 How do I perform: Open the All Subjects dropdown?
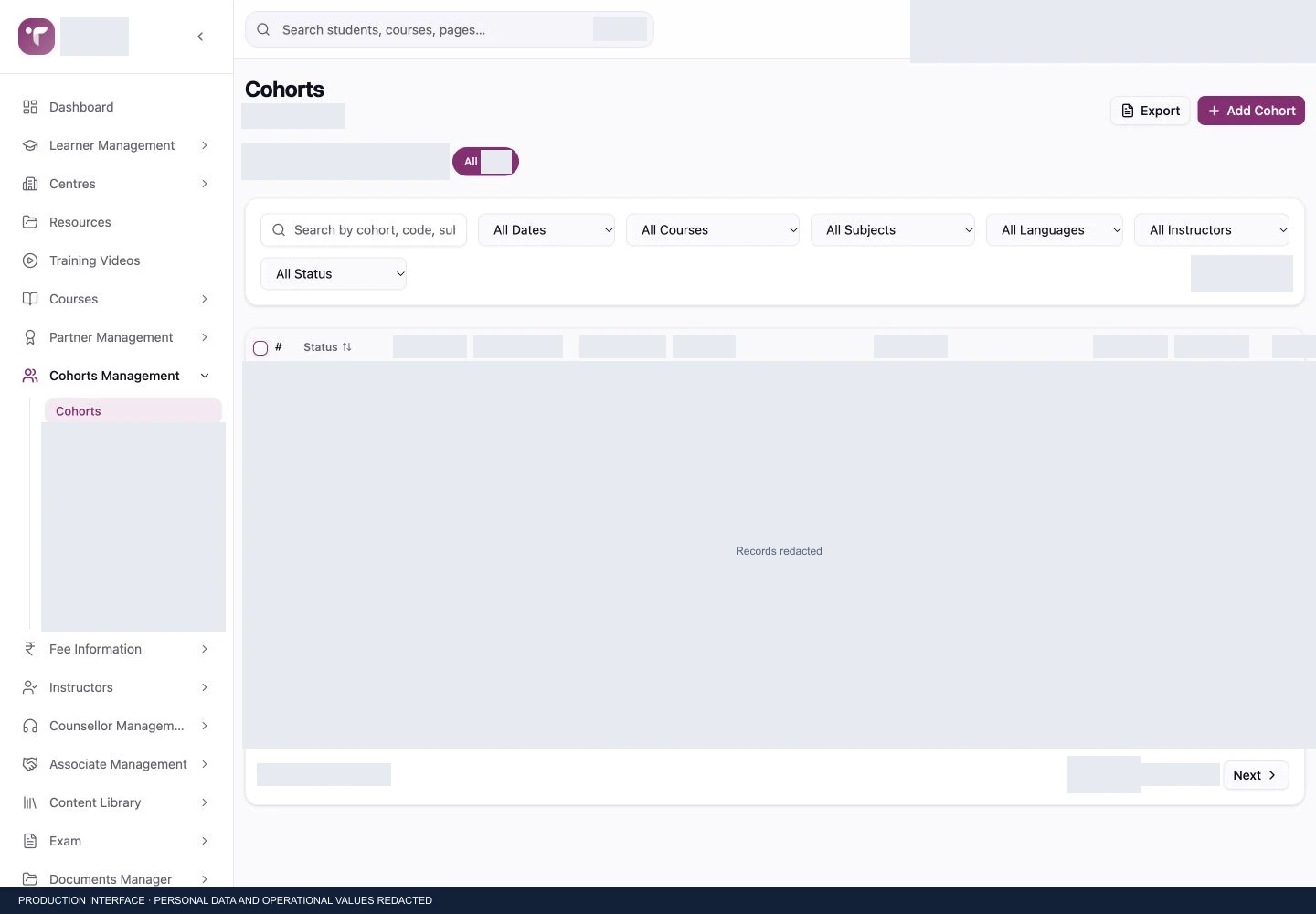tap(893, 230)
